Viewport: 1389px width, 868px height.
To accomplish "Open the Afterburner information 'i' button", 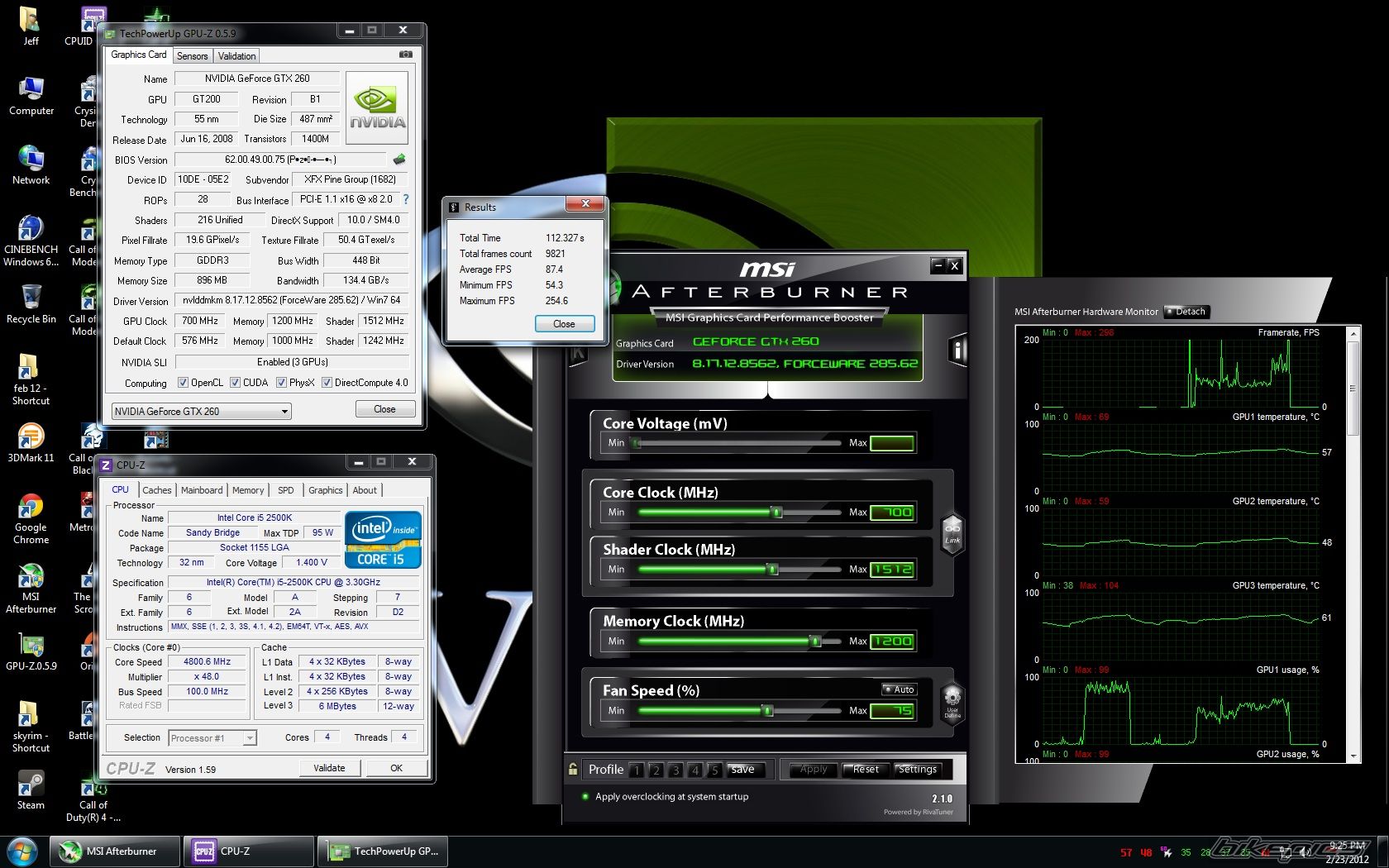I will pyautogui.click(x=957, y=350).
